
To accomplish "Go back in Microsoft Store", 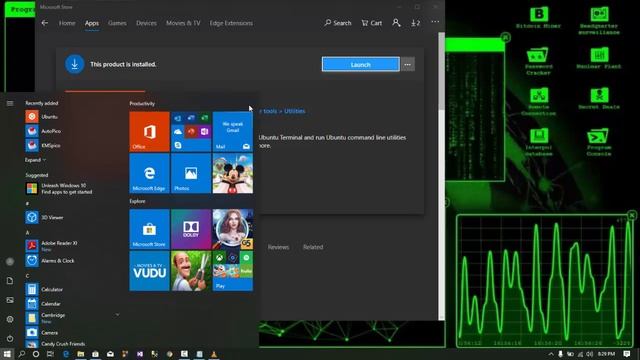I will [45, 23].
